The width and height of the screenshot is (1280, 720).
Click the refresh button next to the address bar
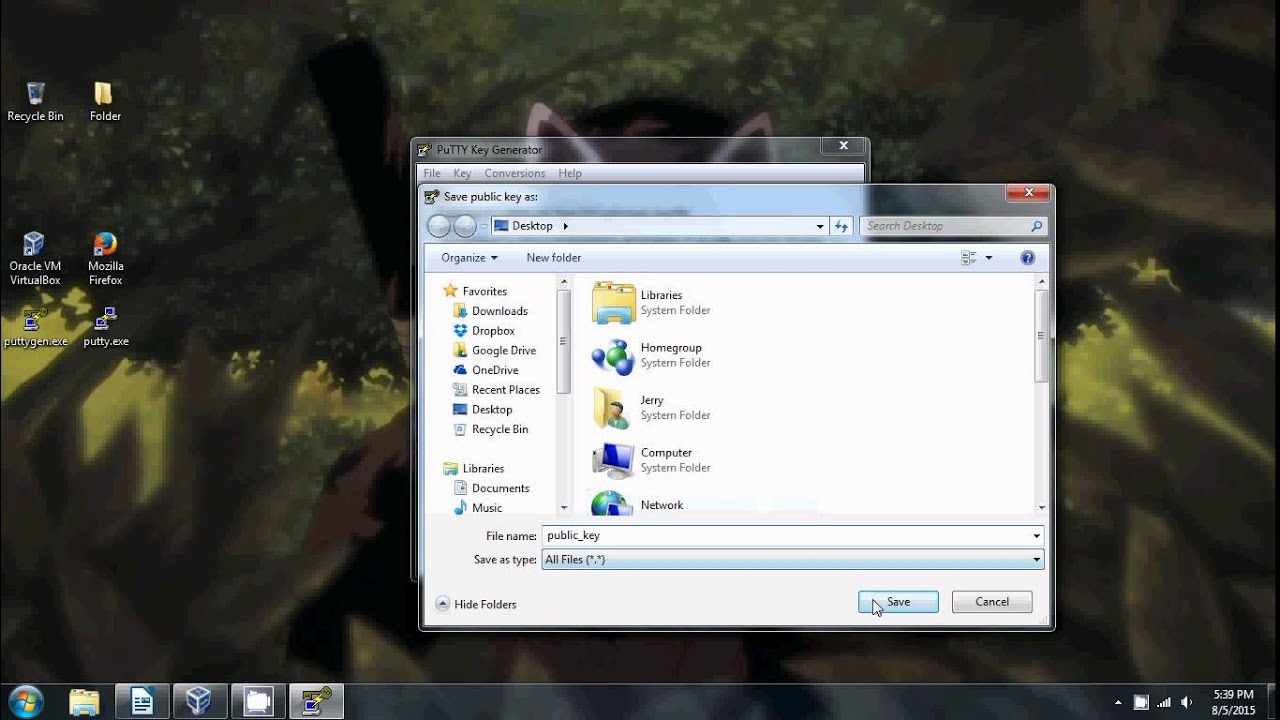841,226
